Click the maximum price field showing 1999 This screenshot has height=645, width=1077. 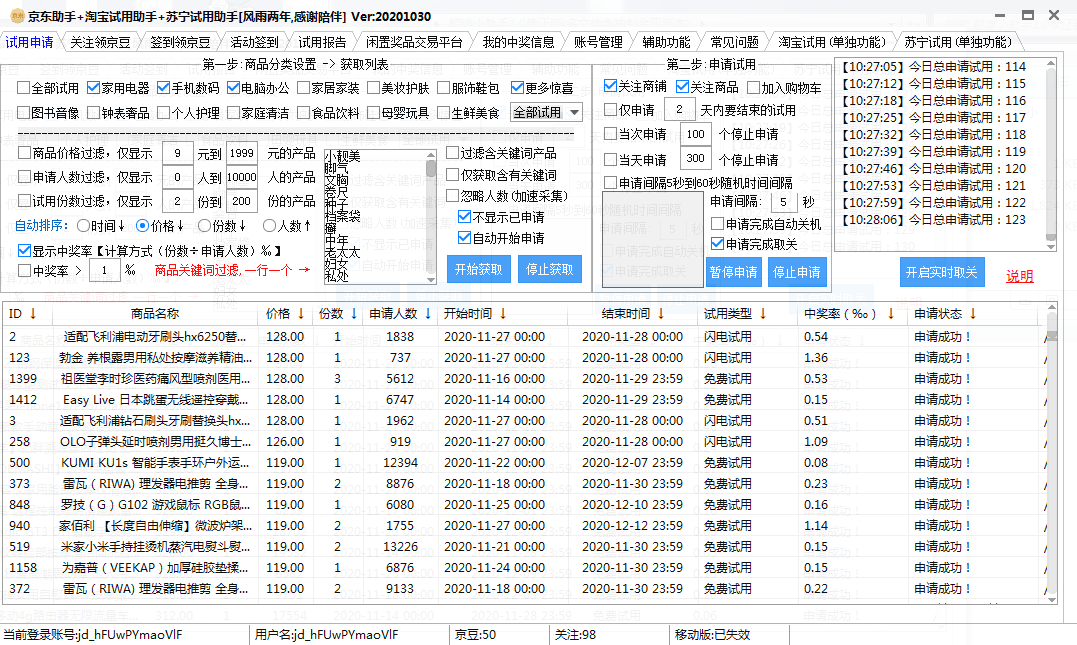pyautogui.click(x=242, y=153)
